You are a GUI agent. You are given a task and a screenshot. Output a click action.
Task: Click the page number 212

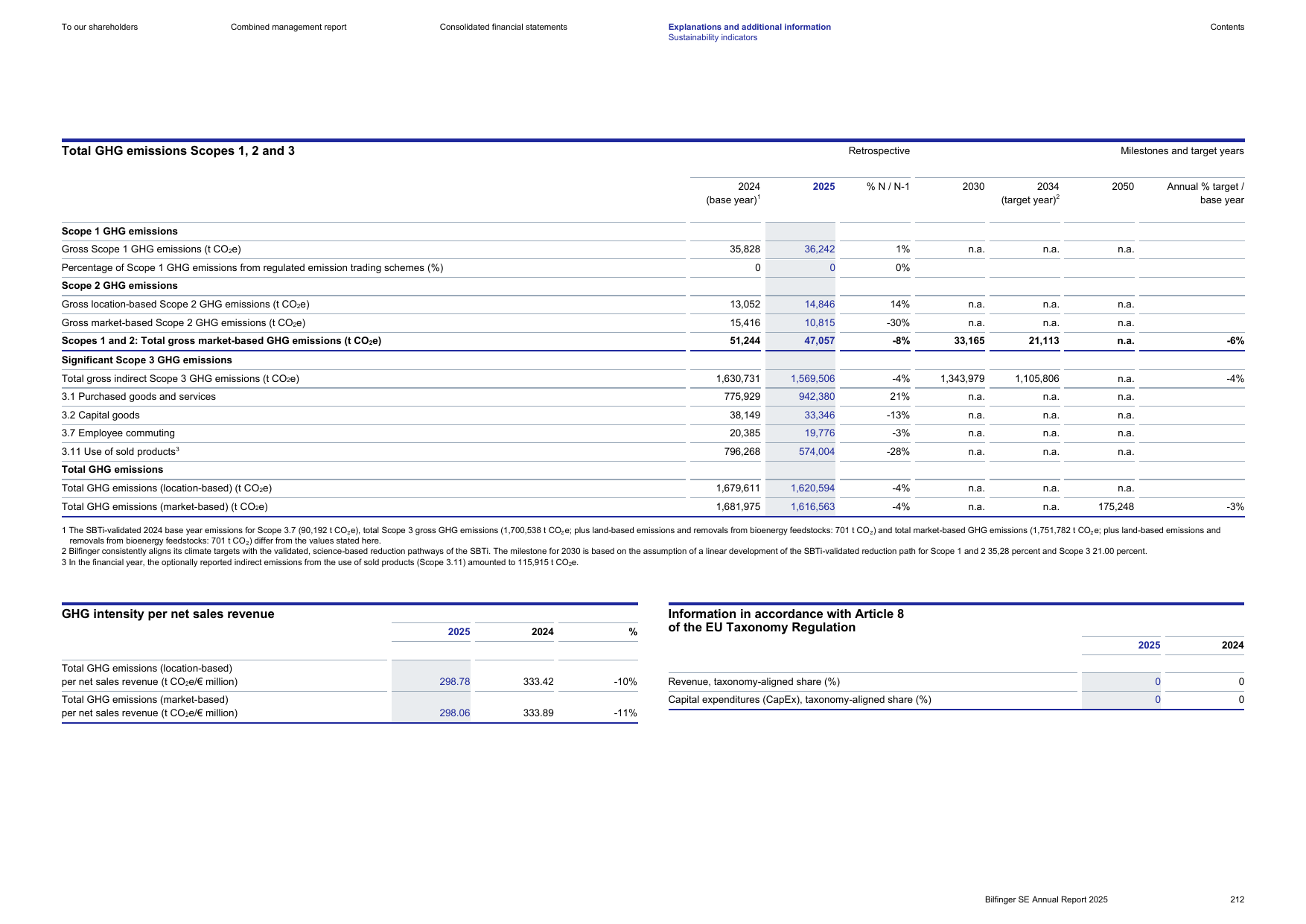[1237, 899]
